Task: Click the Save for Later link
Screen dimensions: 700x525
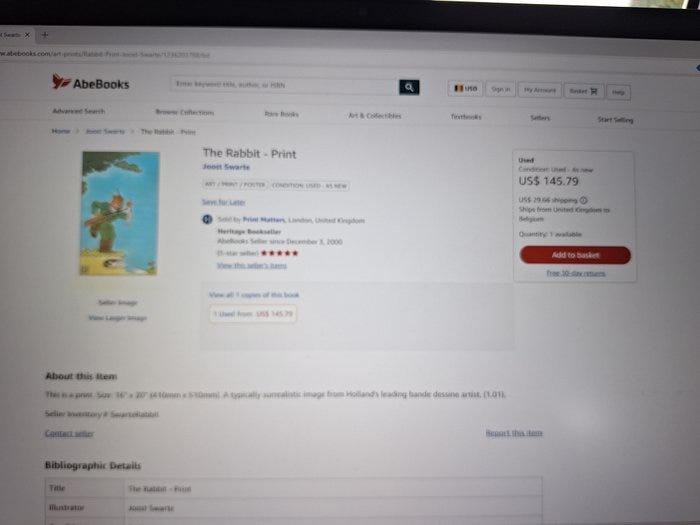Action: click(x=223, y=202)
